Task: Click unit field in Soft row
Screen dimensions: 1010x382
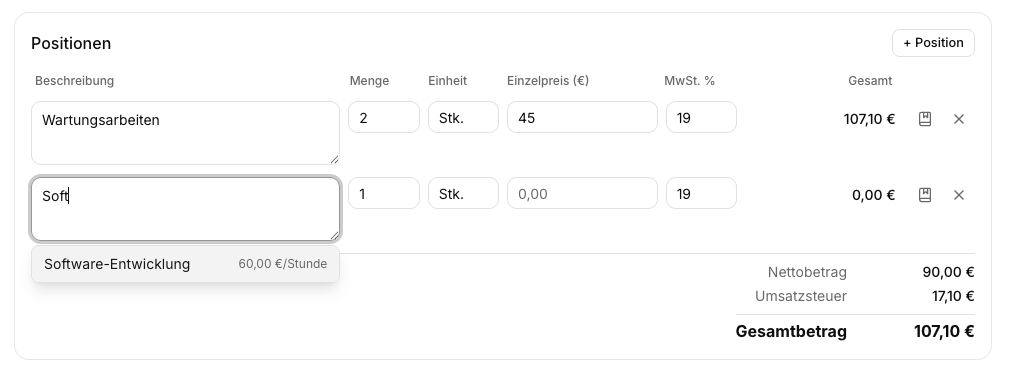Action: tap(463, 193)
